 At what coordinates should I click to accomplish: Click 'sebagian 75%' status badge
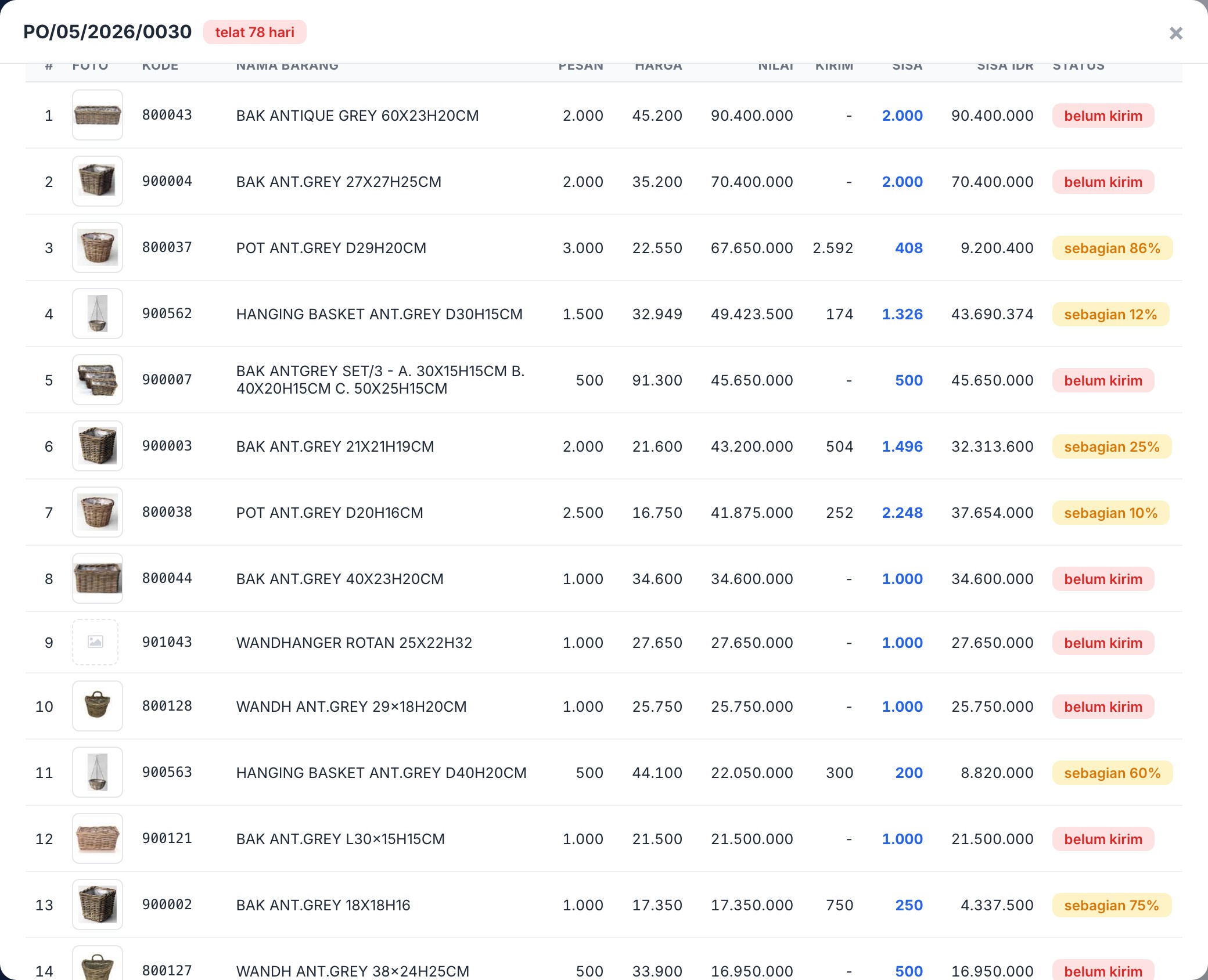(1112, 905)
